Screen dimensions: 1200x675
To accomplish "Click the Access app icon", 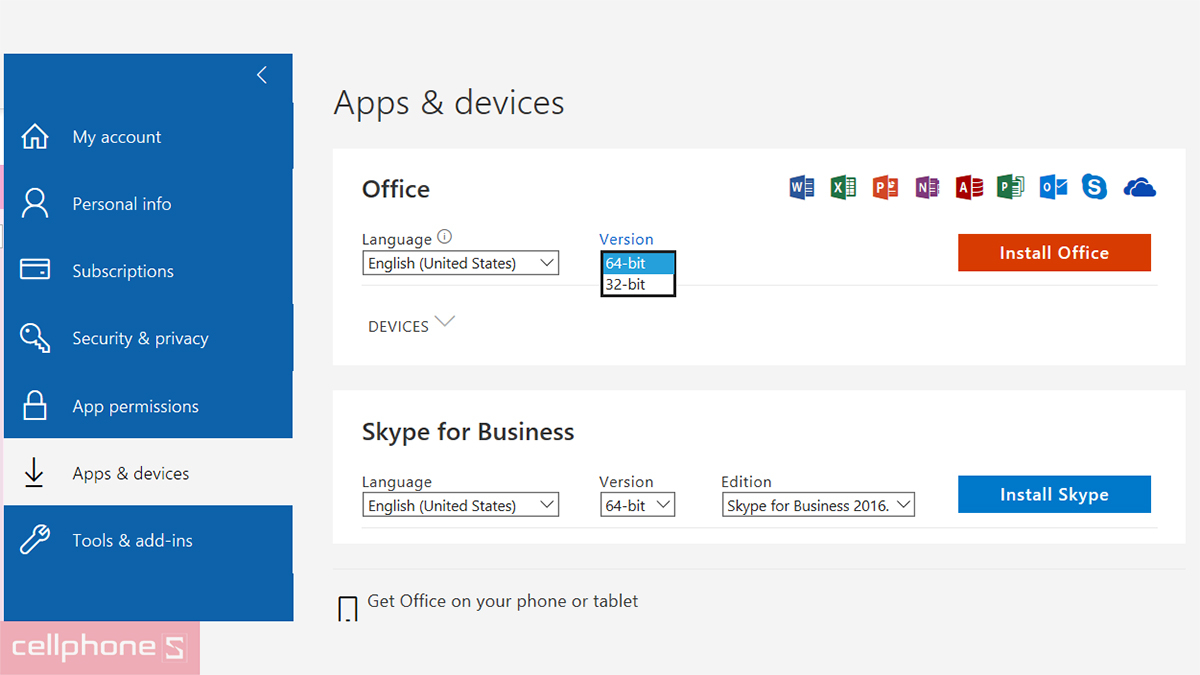I will click(969, 187).
